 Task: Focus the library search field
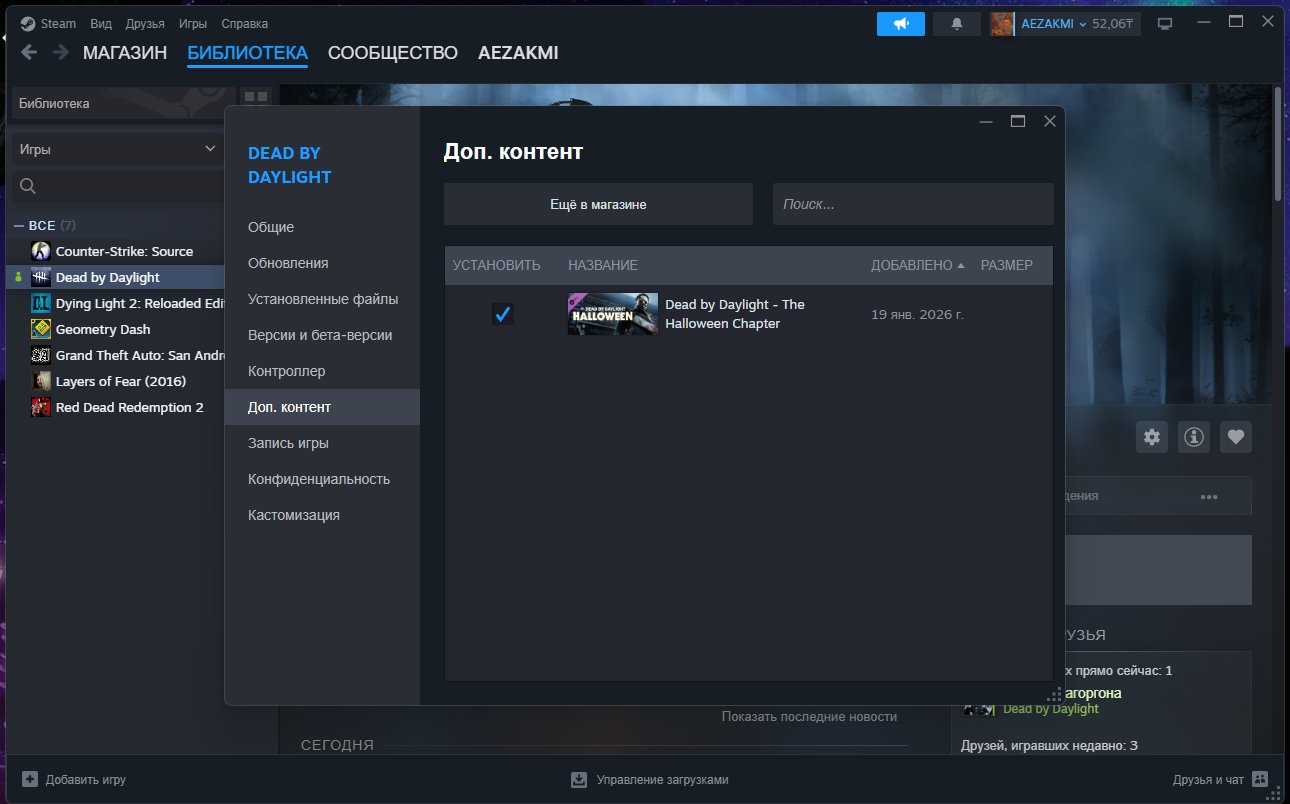point(118,186)
